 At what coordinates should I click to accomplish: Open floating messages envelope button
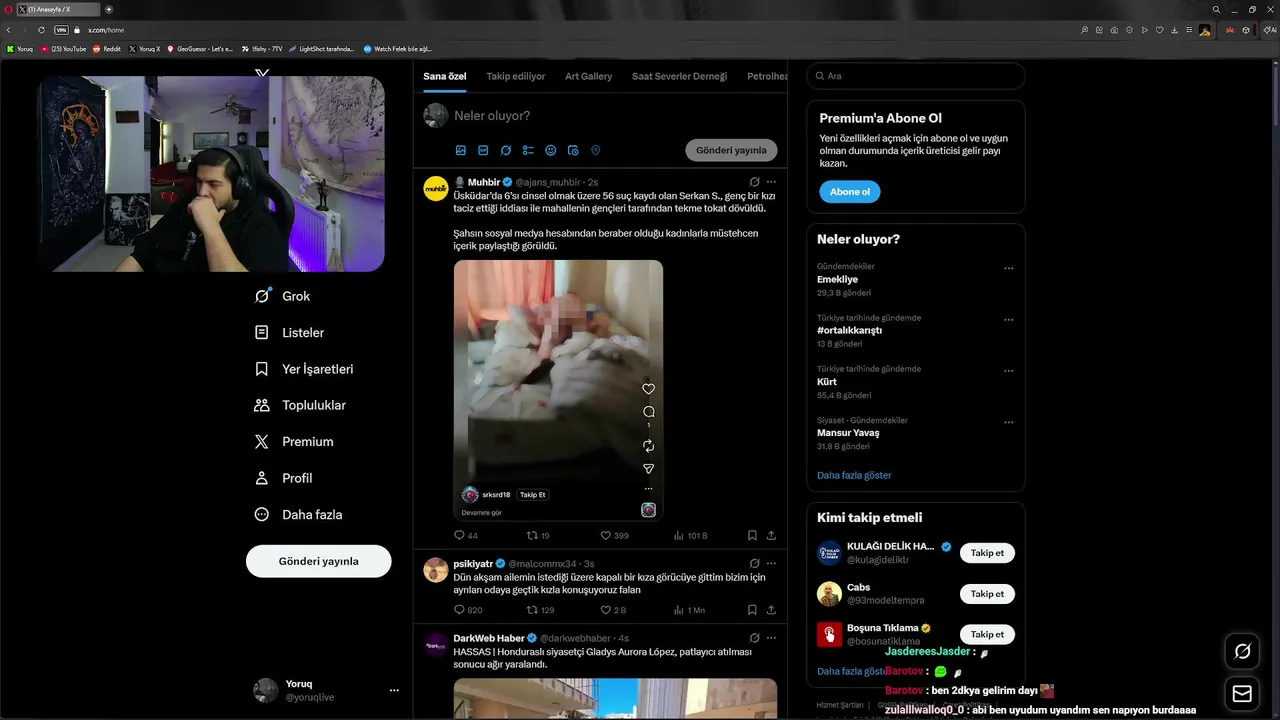1242,693
